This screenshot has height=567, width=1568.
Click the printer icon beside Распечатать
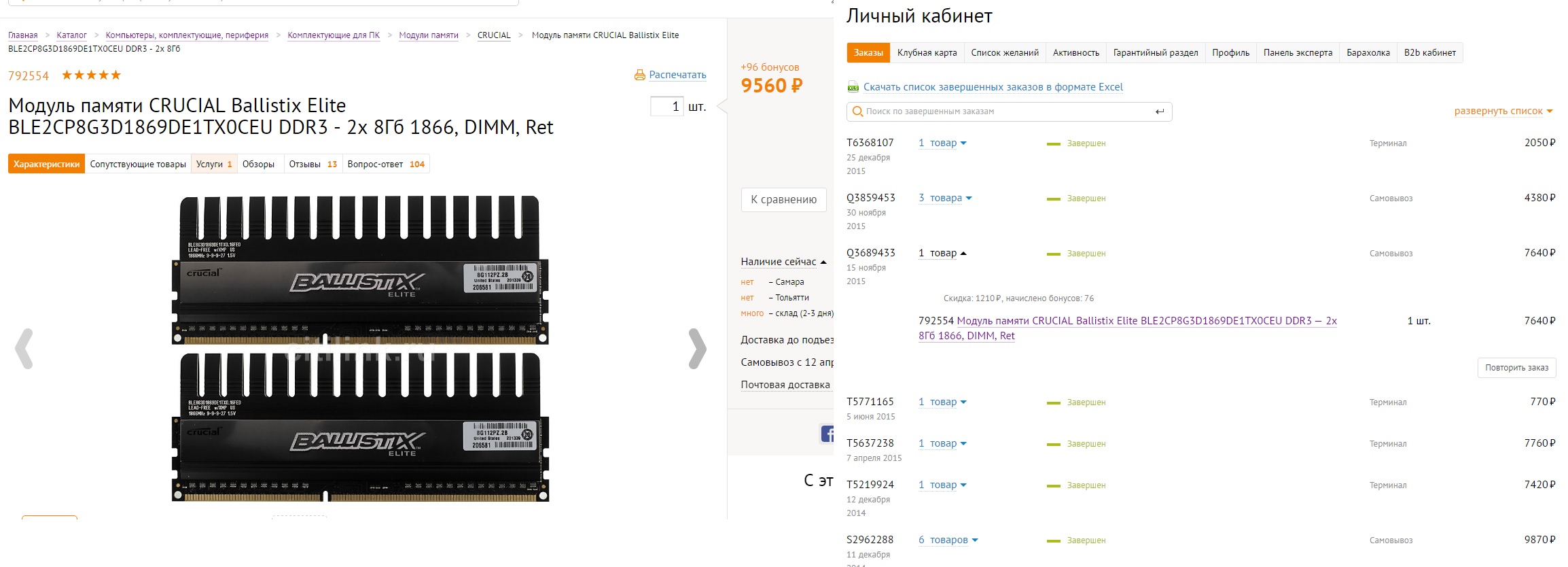coord(639,75)
